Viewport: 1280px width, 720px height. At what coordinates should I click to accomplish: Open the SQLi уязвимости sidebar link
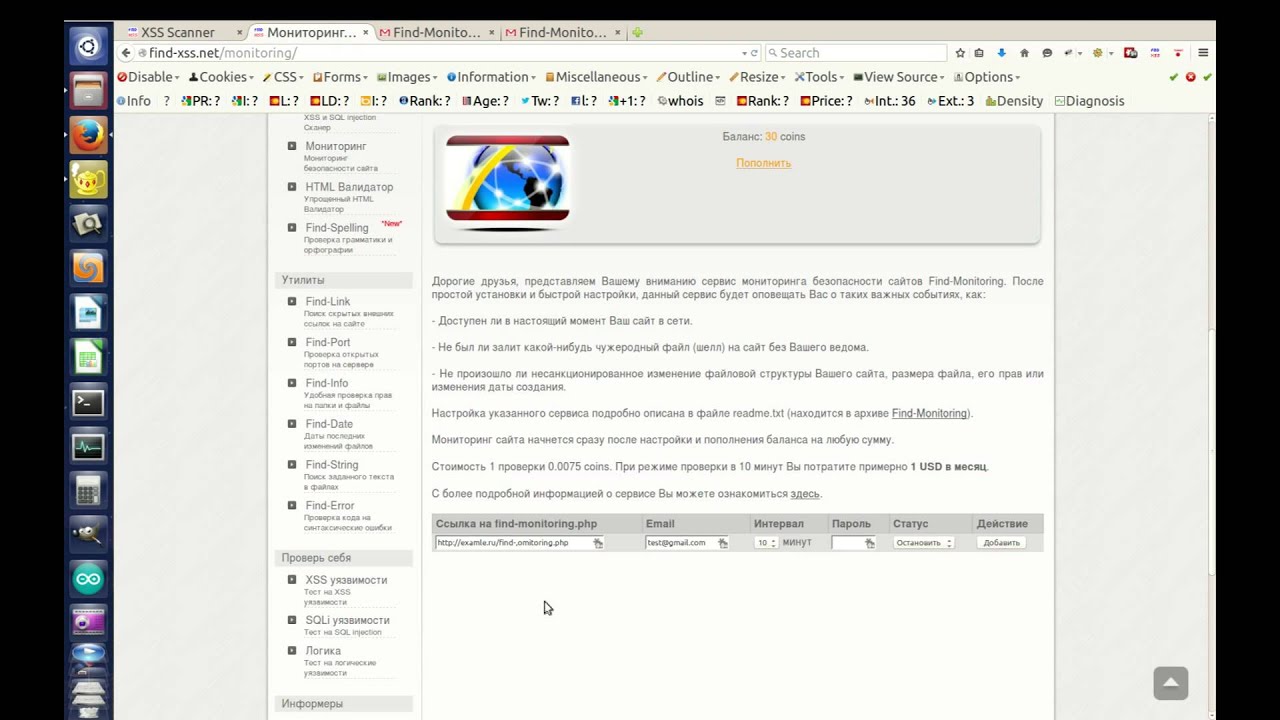pos(348,620)
